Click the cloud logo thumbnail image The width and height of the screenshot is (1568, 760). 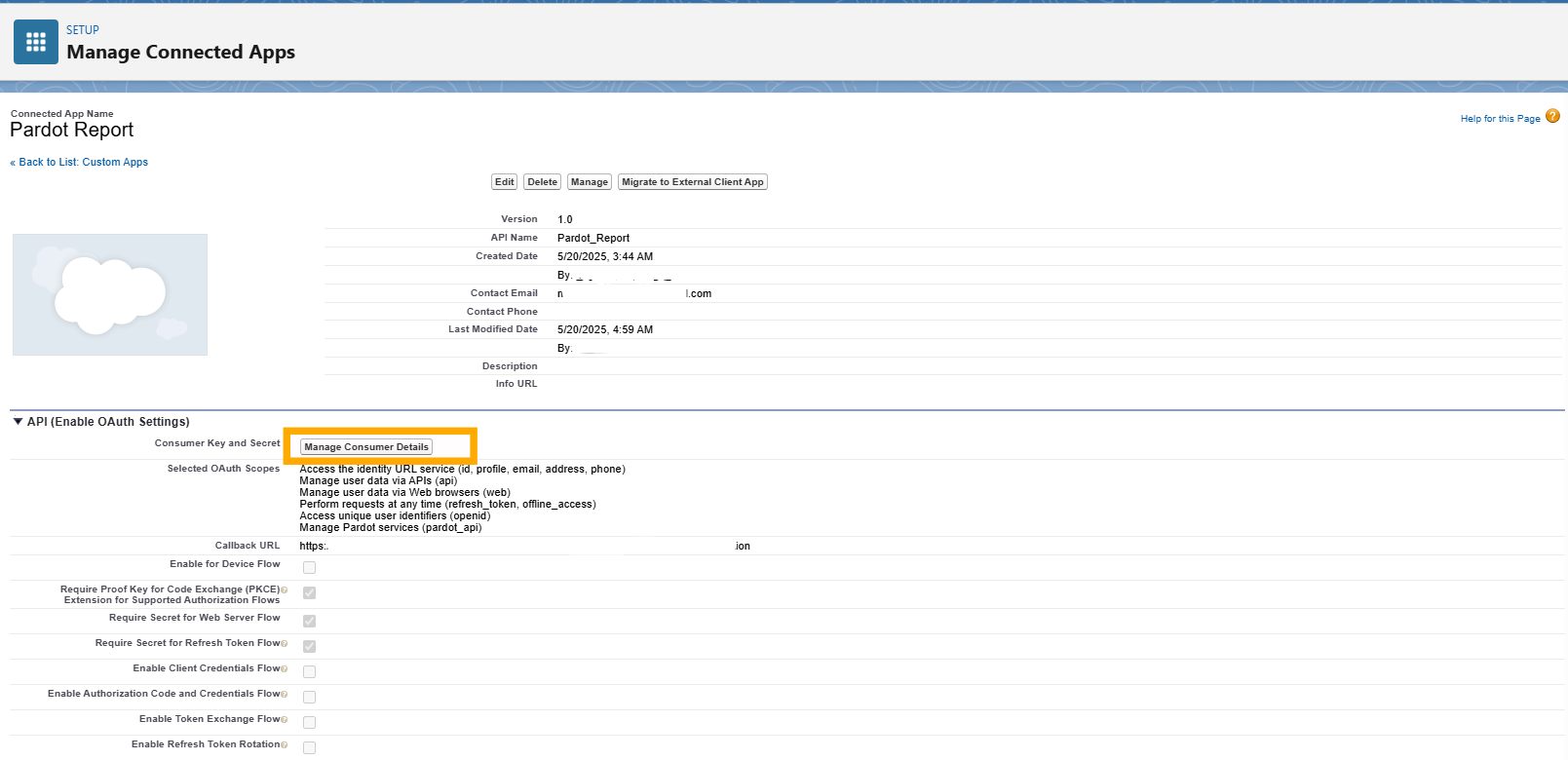[x=110, y=294]
